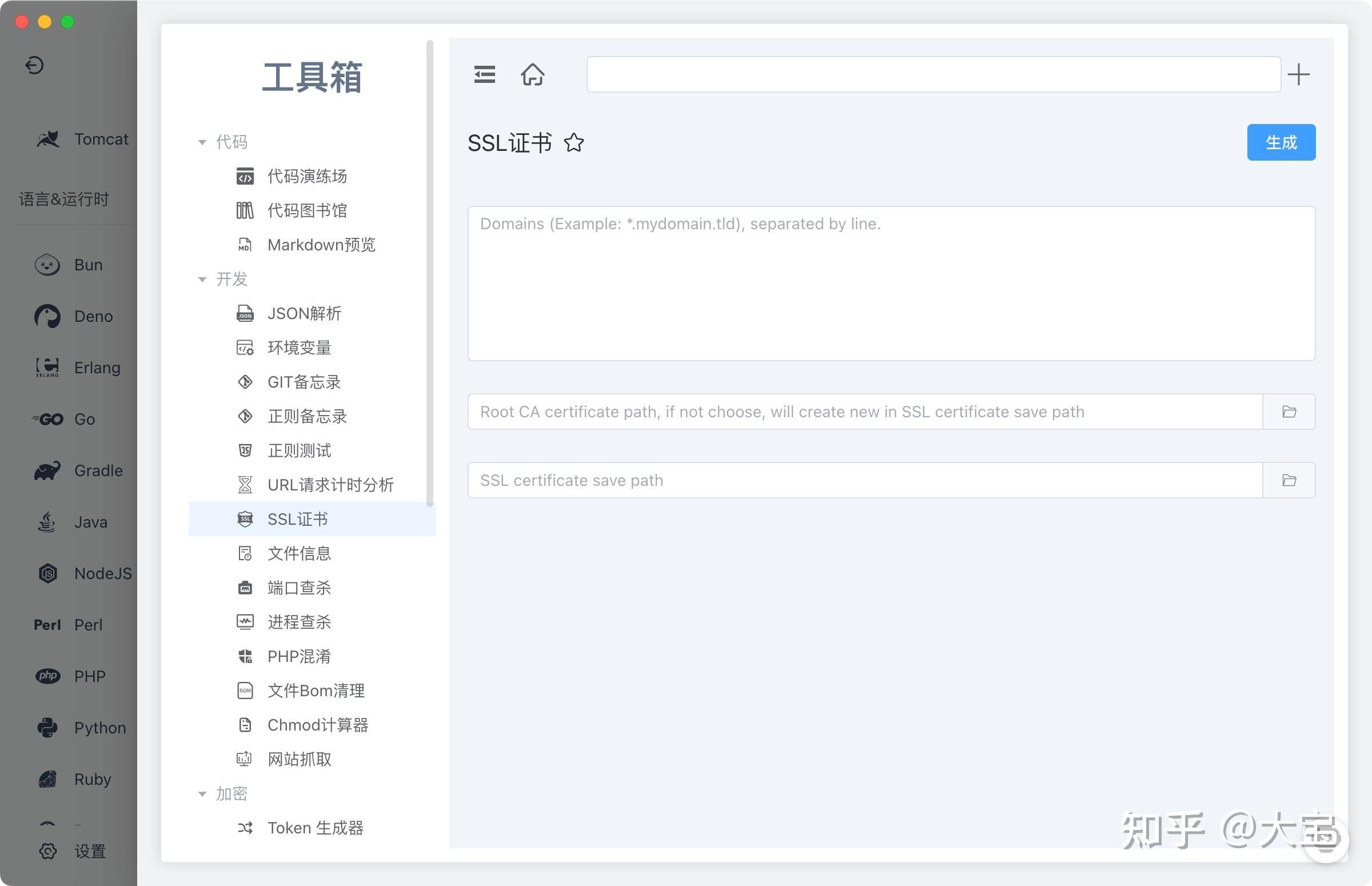Screen dimensions: 1372x886
Task: Click the 生成 button
Action: (1281, 142)
